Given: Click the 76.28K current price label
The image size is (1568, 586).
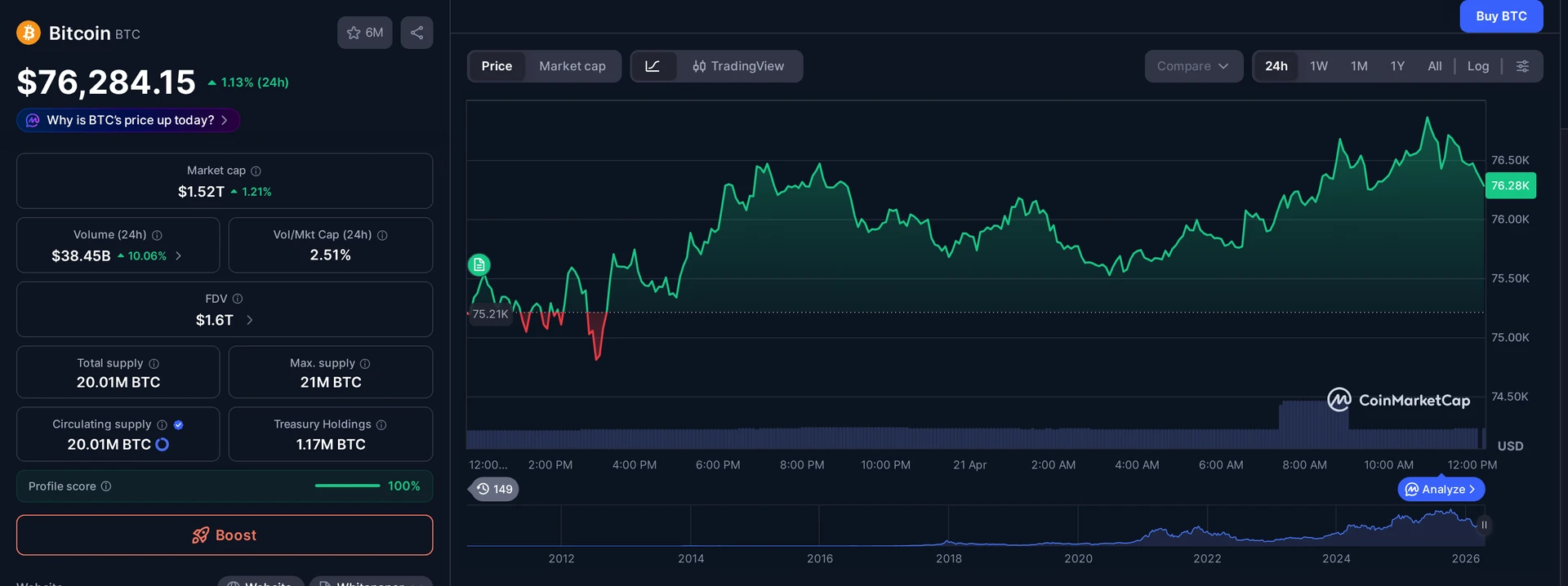Looking at the screenshot, I should (x=1510, y=185).
